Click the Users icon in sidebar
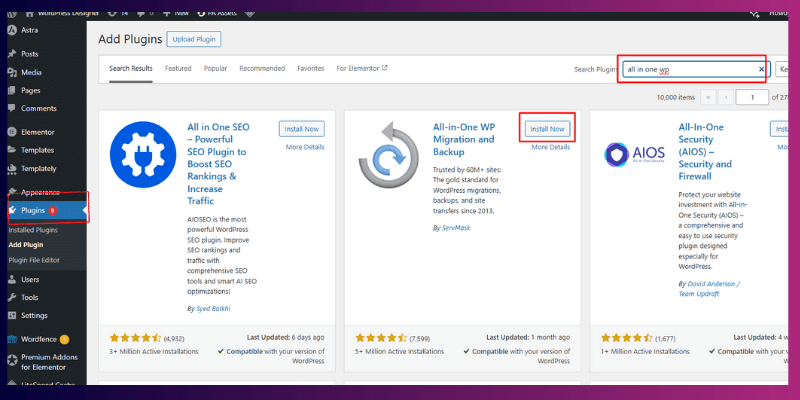The height and width of the screenshot is (400, 800). (12, 280)
